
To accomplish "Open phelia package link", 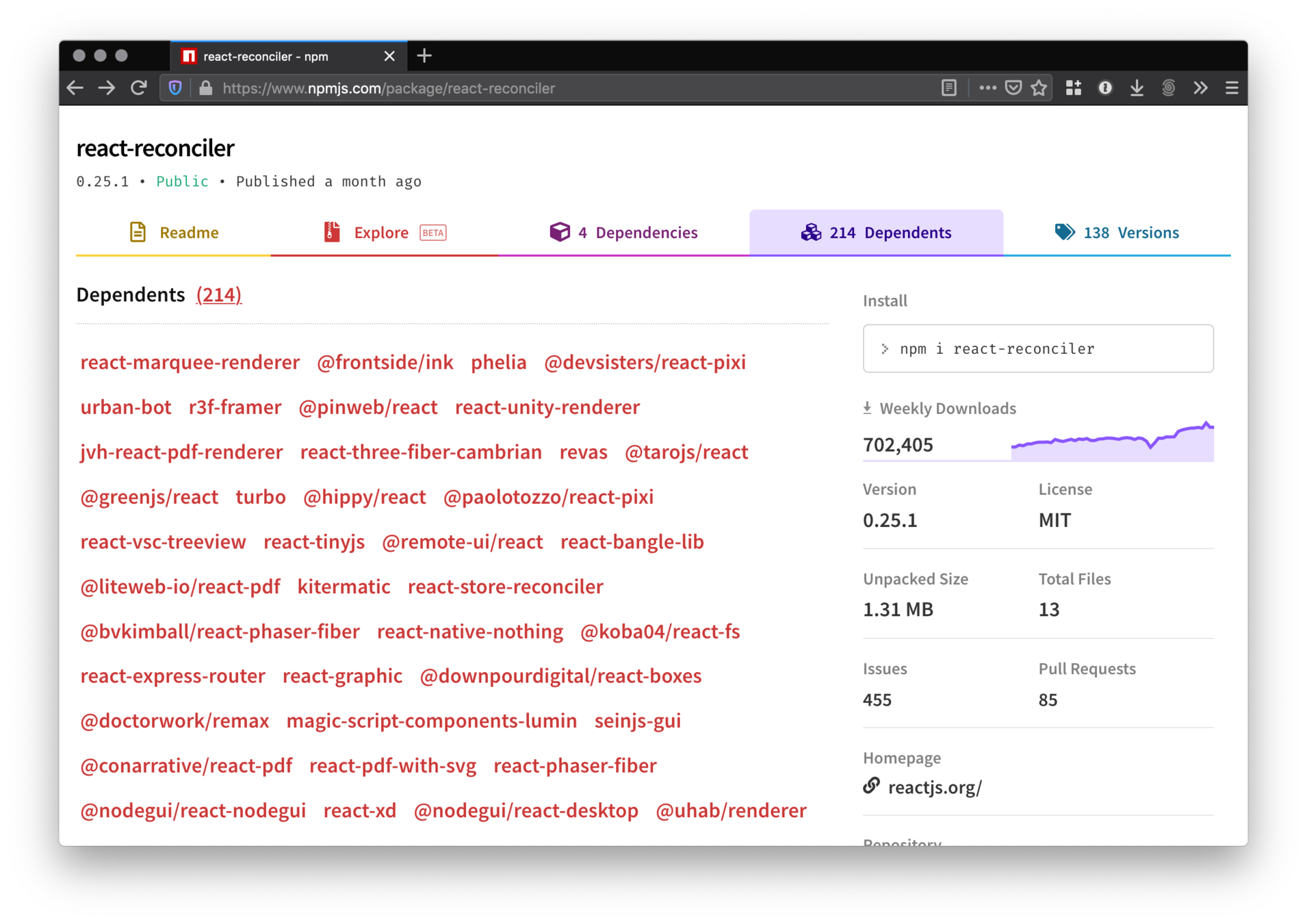I will coord(499,362).
